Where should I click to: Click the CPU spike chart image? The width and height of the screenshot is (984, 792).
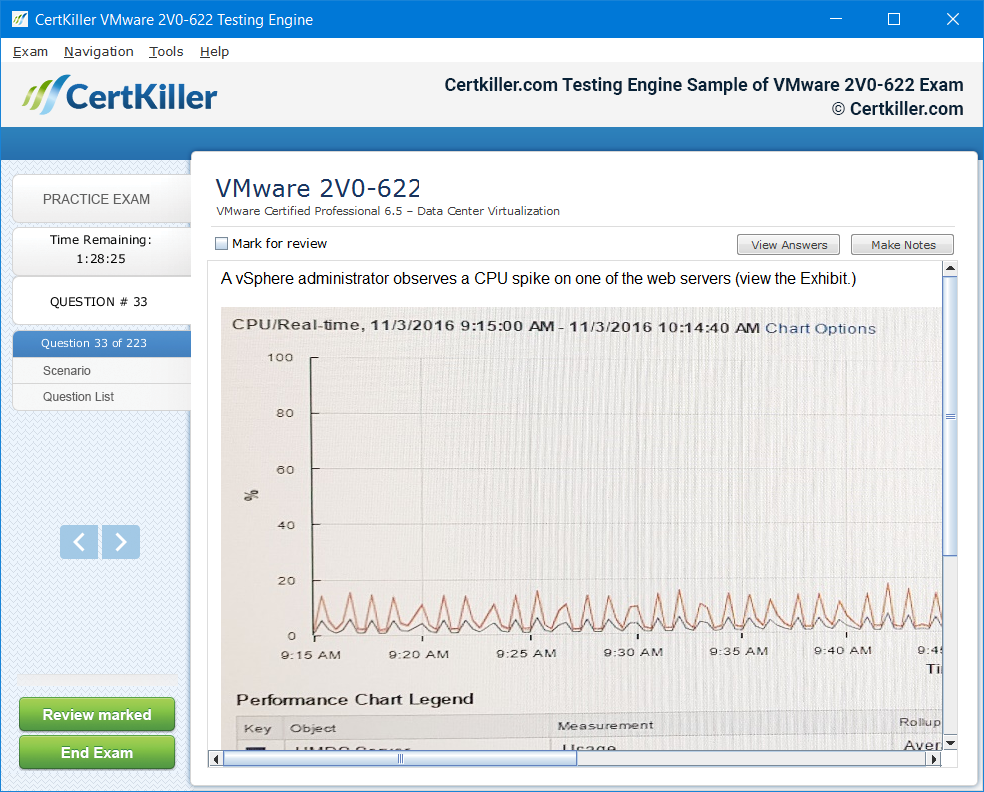(x=580, y=527)
